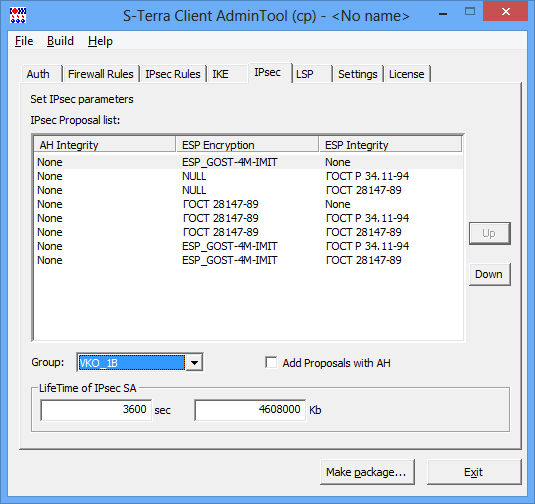
Task: Click the VKO_1B Group combo box field
Action: [x=132, y=362]
